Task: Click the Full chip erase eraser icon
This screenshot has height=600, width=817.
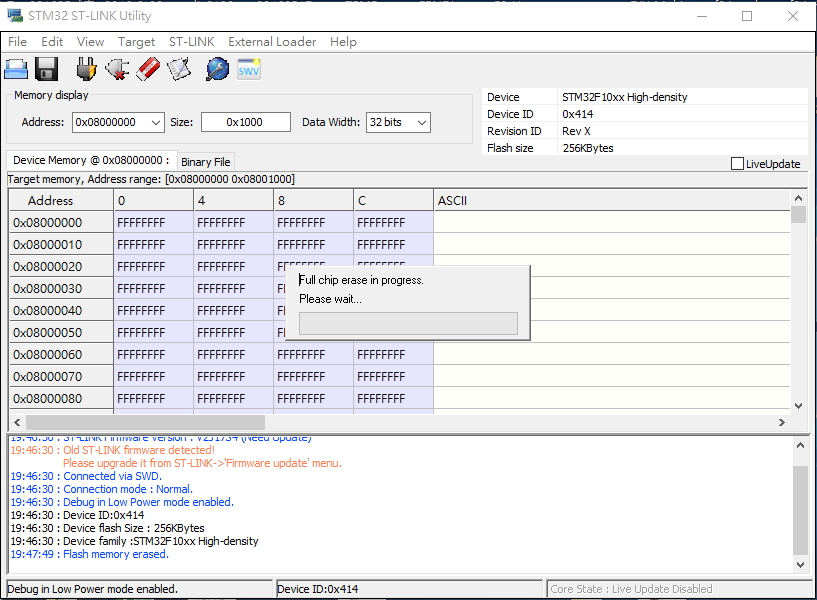Action: click(148, 69)
